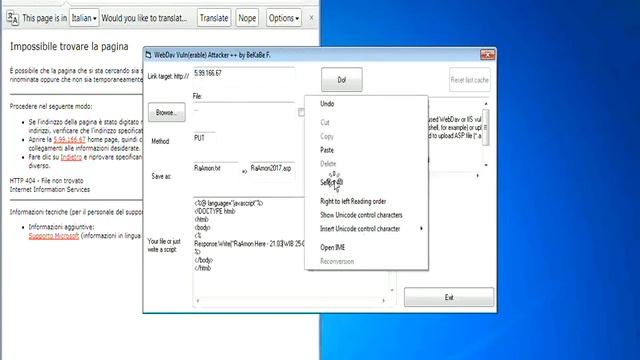
Task: Choose Reconversion from the context menu
Action: coord(337,261)
